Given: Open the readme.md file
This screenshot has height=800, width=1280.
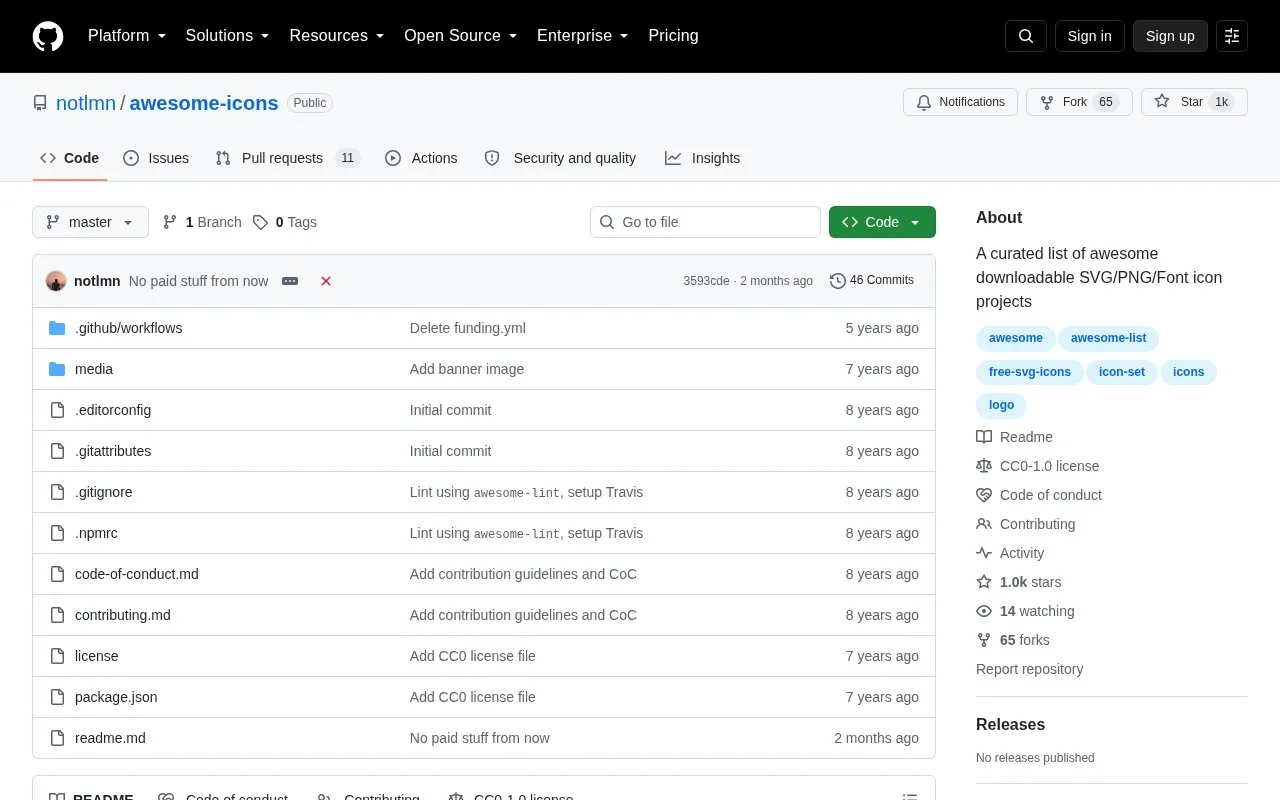Looking at the screenshot, I should point(110,738).
